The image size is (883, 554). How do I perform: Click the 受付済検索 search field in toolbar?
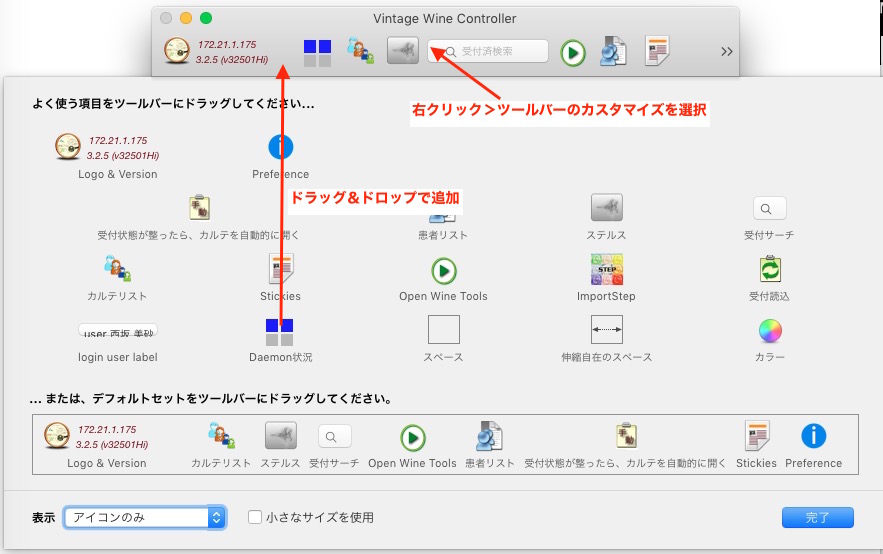(x=489, y=51)
